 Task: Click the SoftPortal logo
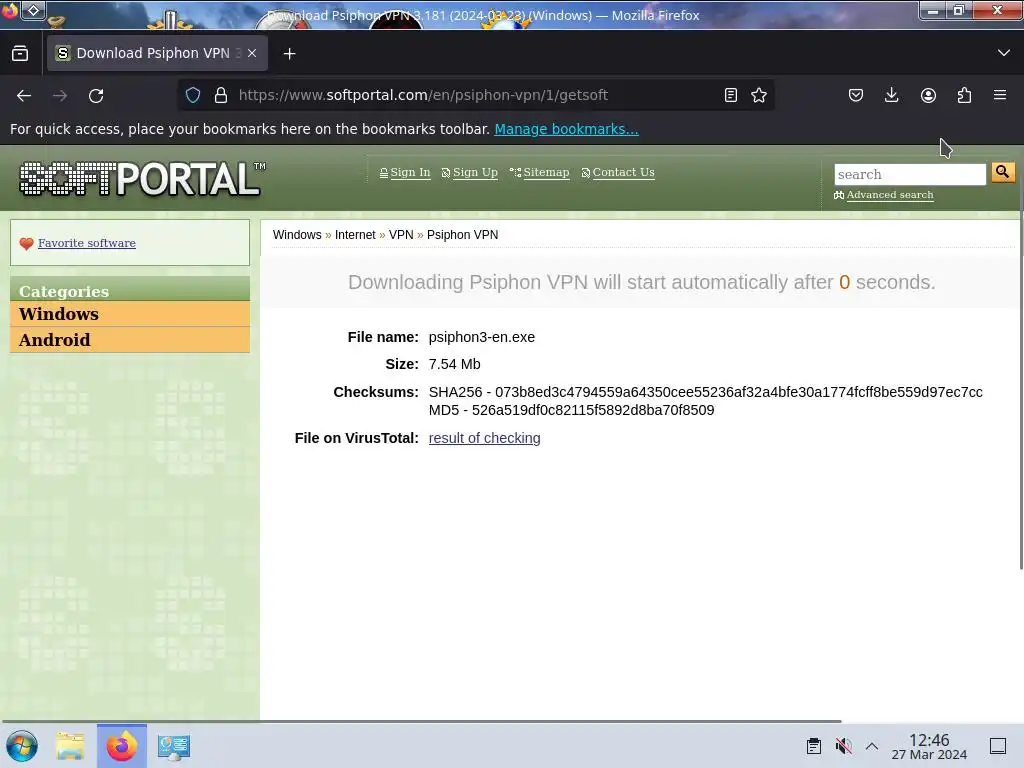click(x=142, y=178)
